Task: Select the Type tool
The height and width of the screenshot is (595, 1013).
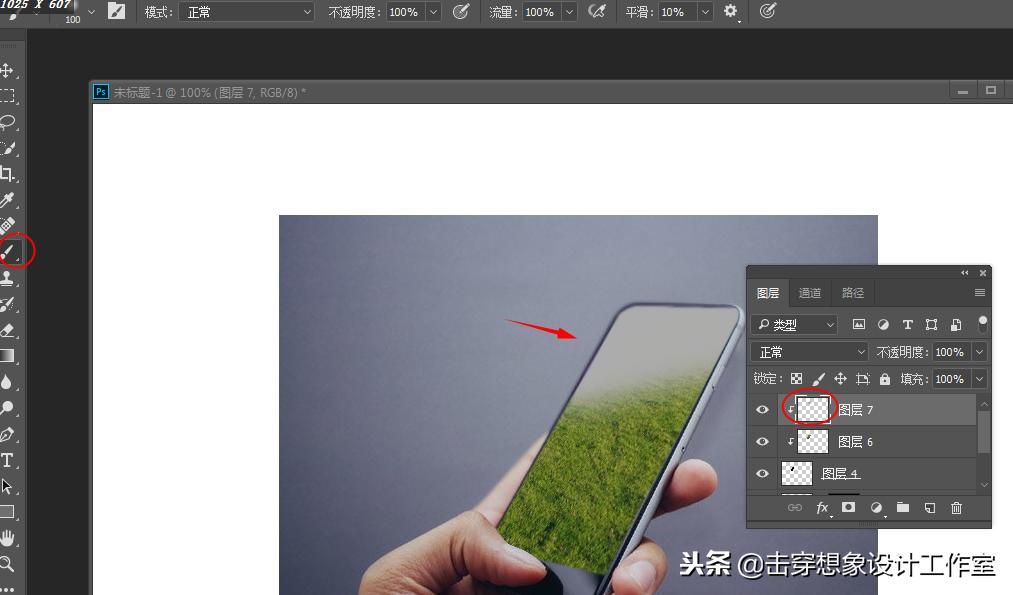Action: [x=8, y=460]
